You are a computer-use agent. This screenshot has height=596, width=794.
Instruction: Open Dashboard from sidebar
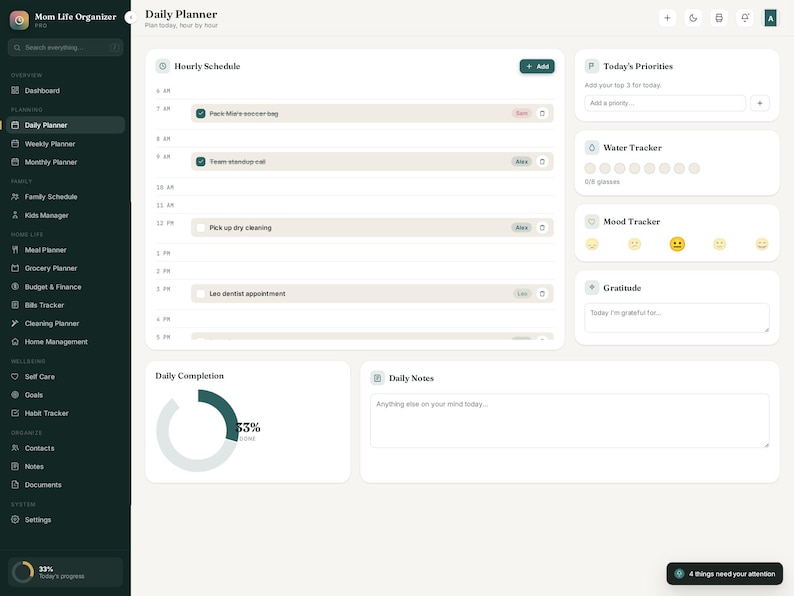pos(65,91)
